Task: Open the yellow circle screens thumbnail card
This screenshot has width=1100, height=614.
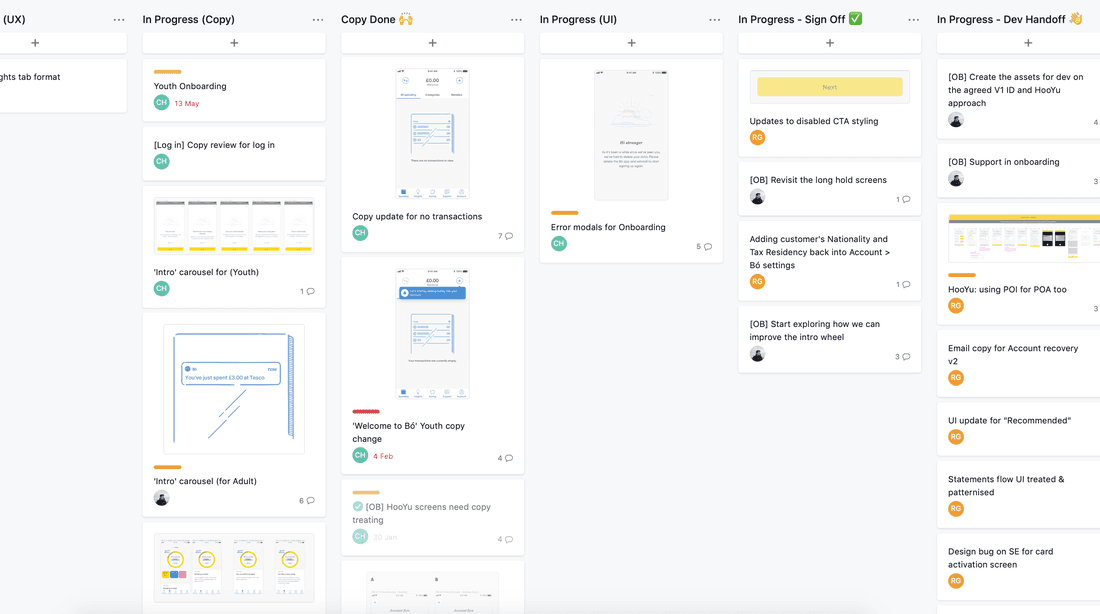Action: tap(234, 568)
